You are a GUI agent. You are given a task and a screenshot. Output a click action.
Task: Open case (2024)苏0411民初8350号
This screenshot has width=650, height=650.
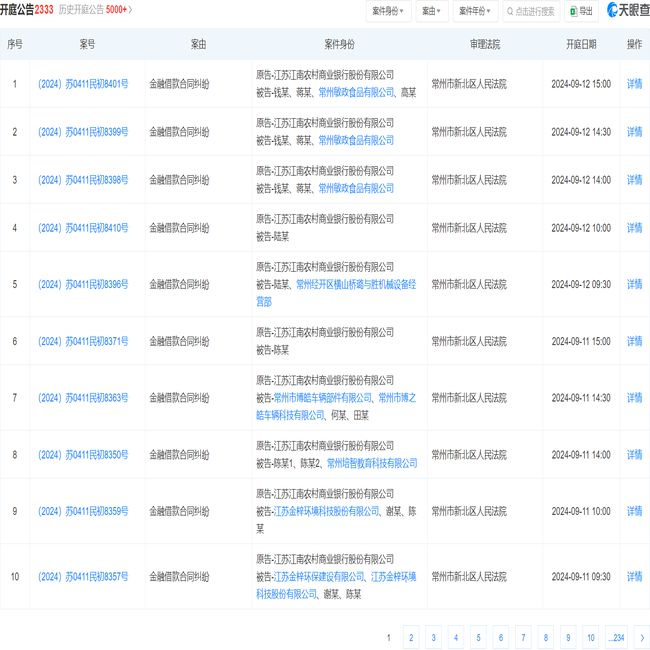[x=83, y=455]
